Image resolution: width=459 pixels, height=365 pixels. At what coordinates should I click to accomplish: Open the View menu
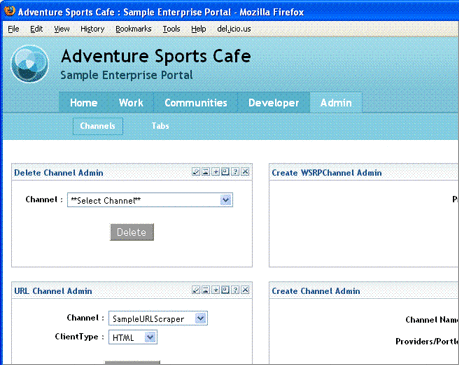62,29
